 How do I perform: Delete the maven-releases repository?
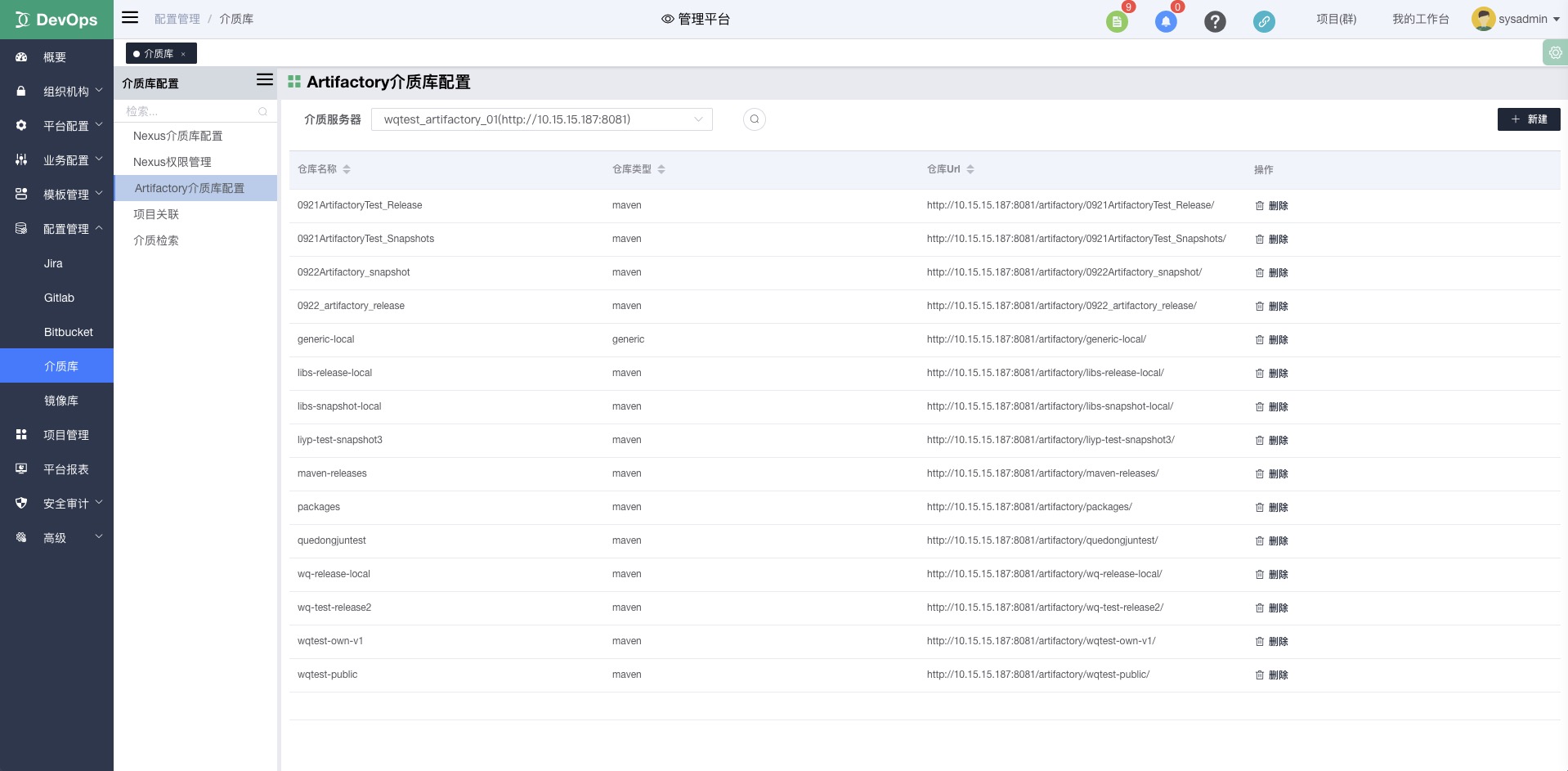pyautogui.click(x=1271, y=474)
